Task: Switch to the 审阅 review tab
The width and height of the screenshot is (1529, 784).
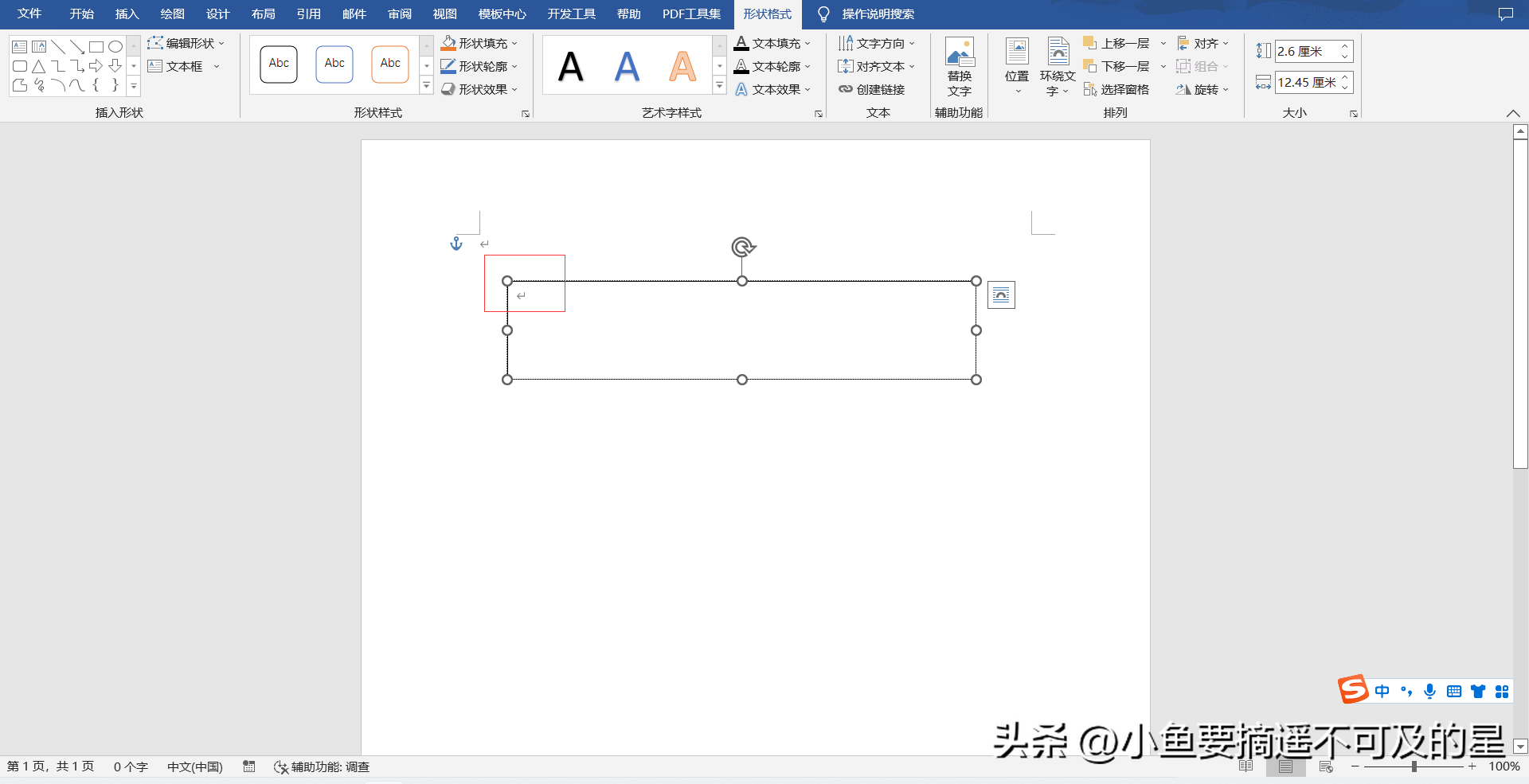Action: (x=400, y=14)
